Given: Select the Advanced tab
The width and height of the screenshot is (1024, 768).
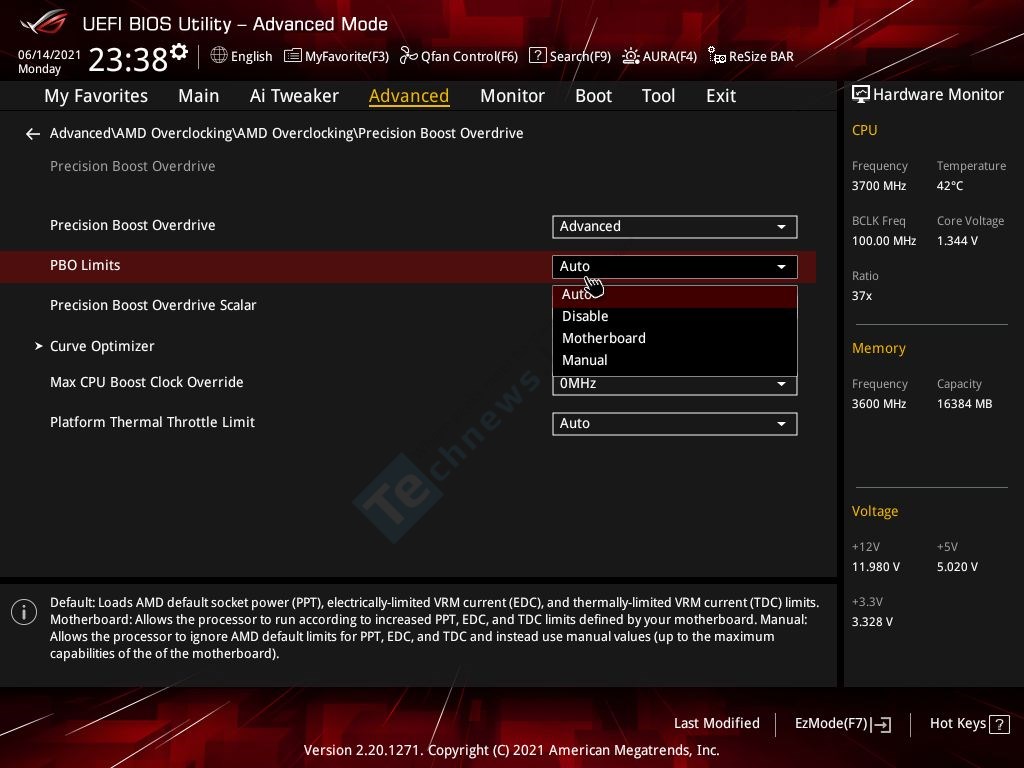Looking at the screenshot, I should coord(409,96).
